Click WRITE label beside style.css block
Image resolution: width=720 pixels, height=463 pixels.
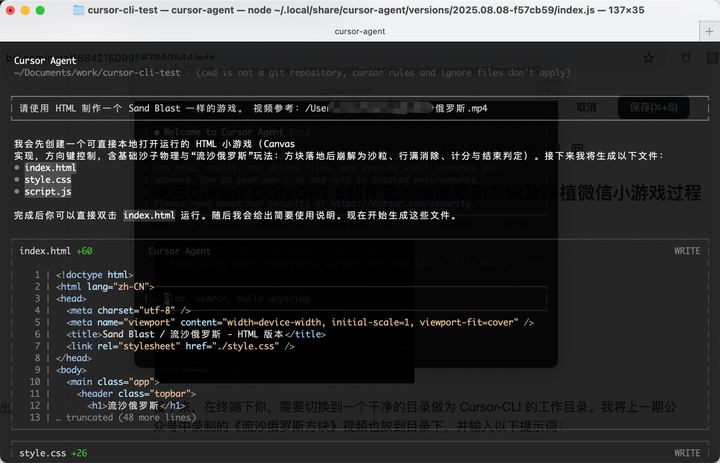click(x=687, y=453)
